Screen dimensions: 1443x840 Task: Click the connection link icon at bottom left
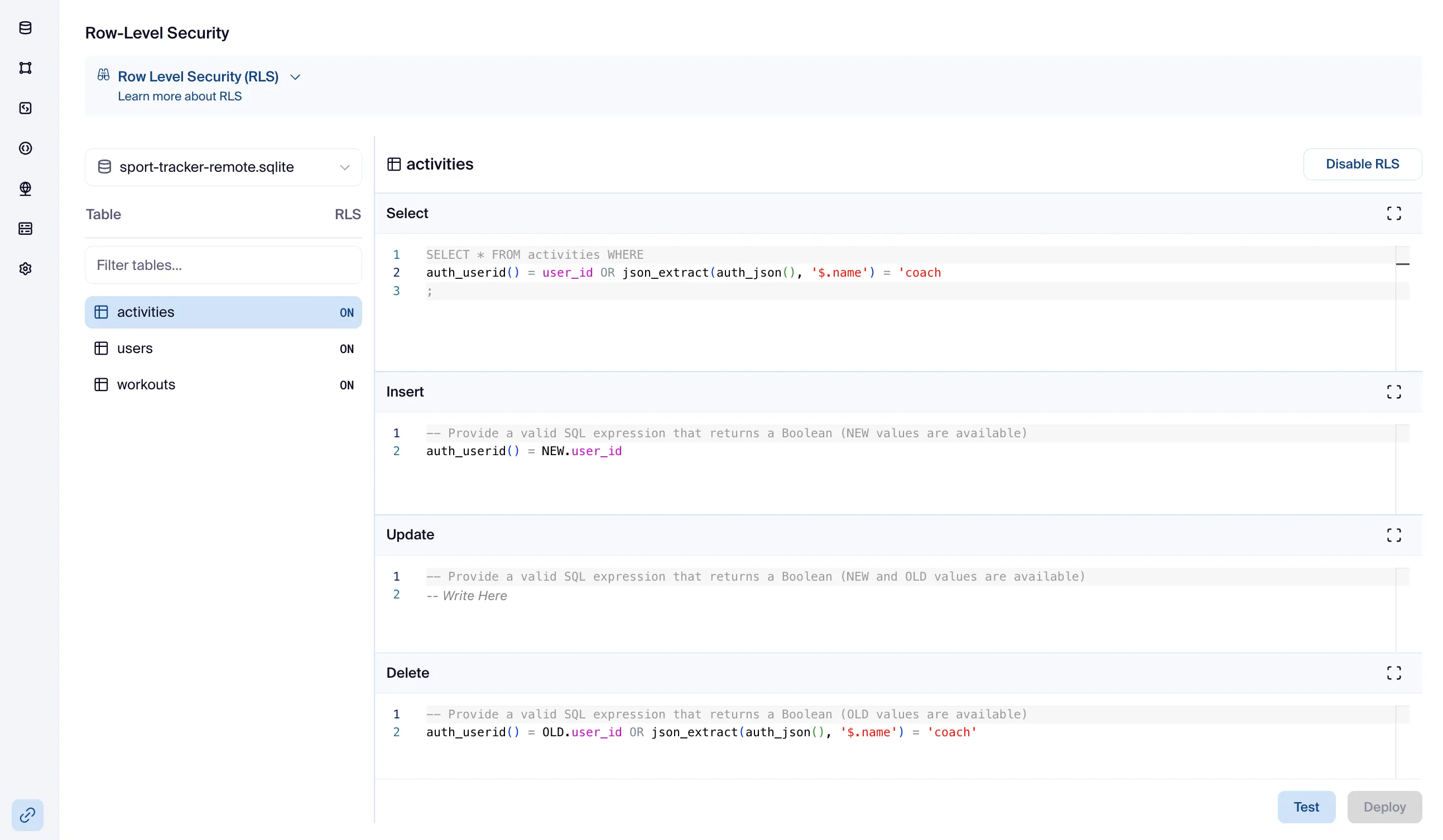pyautogui.click(x=27, y=815)
